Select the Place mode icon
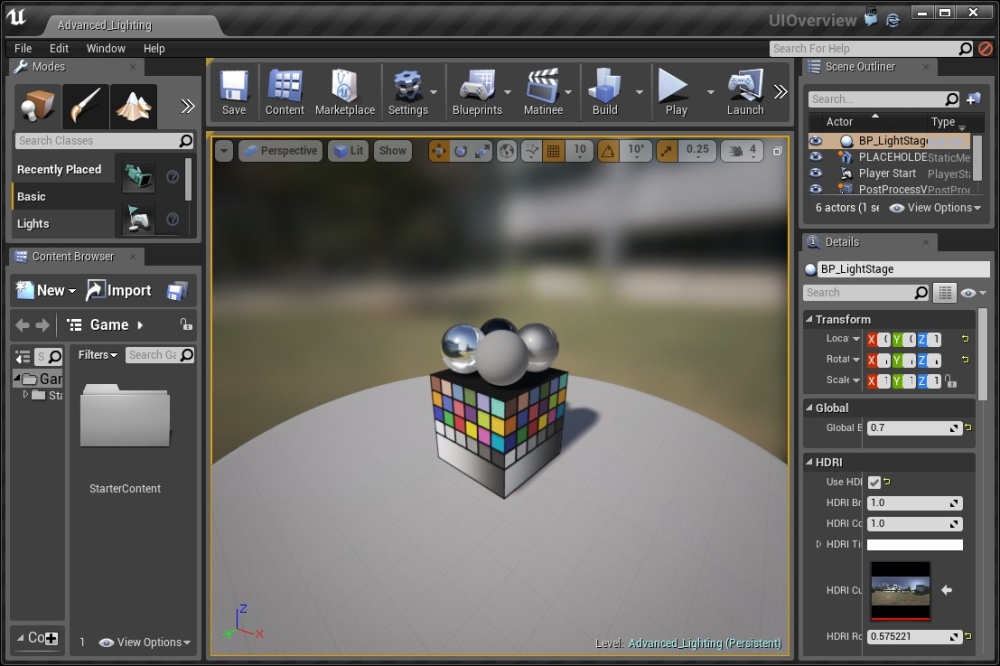Image resolution: width=1000 pixels, height=666 pixels. (x=37, y=106)
